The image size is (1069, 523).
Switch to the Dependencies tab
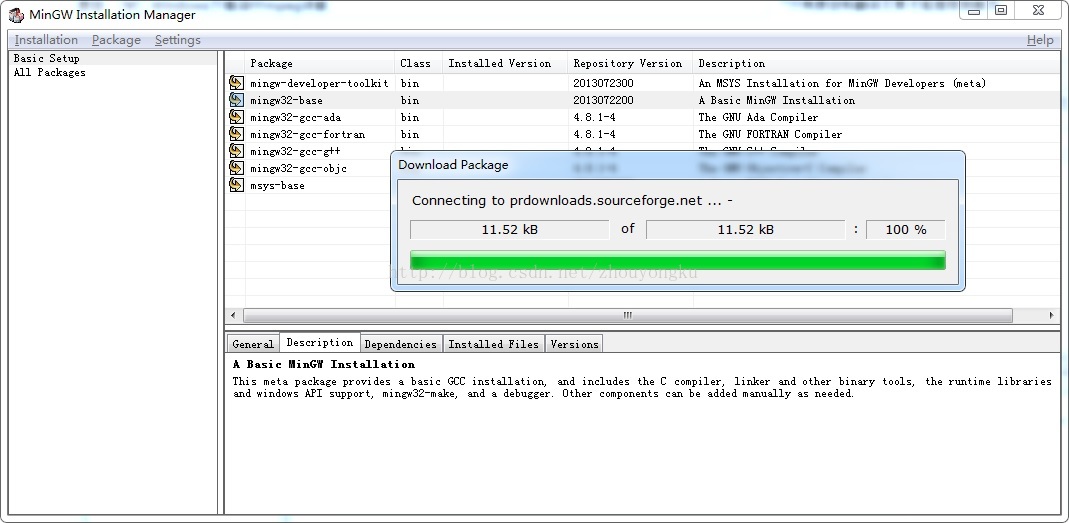click(x=401, y=344)
